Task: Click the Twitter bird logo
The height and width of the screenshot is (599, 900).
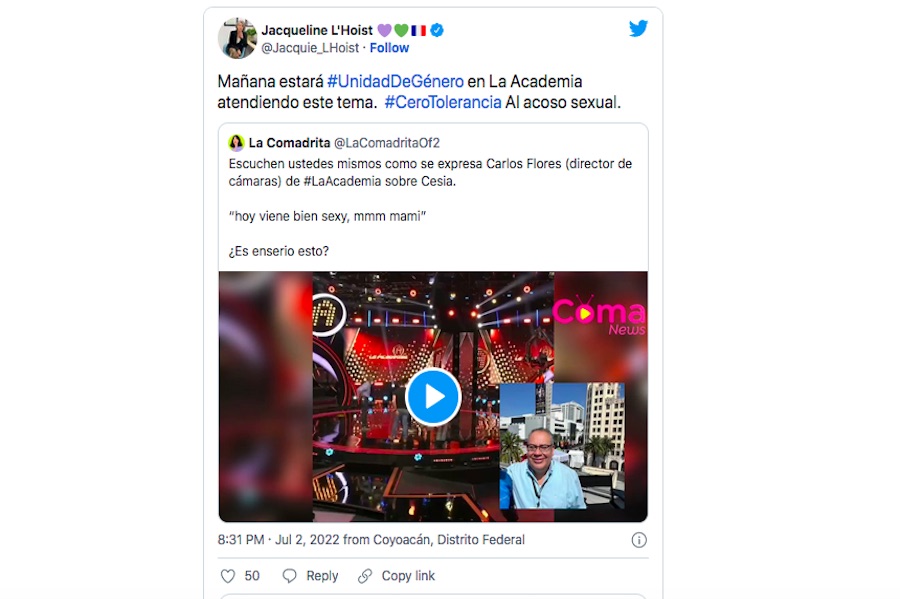Action: click(638, 28)
